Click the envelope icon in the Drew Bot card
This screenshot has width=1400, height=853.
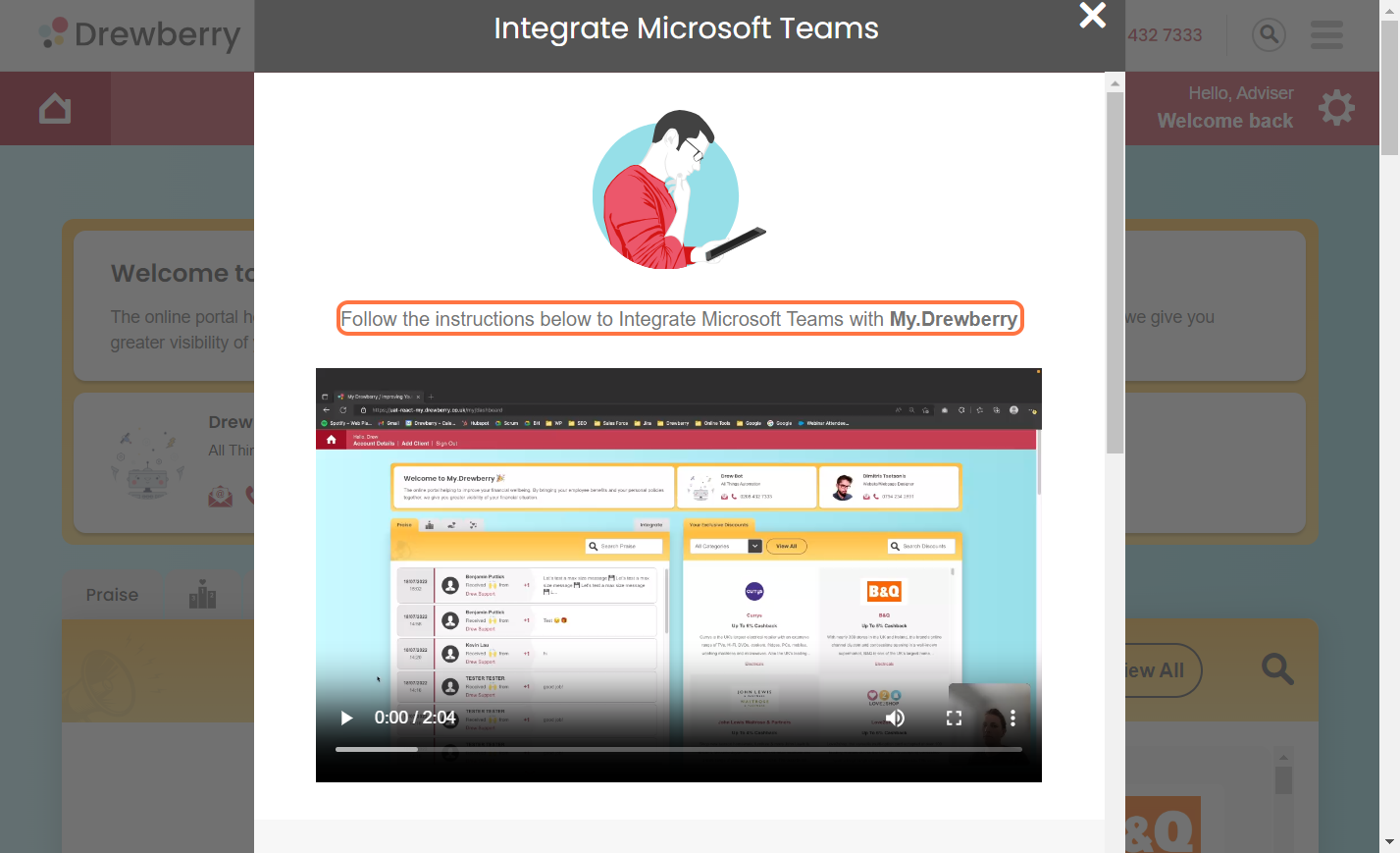coord(221,497)
